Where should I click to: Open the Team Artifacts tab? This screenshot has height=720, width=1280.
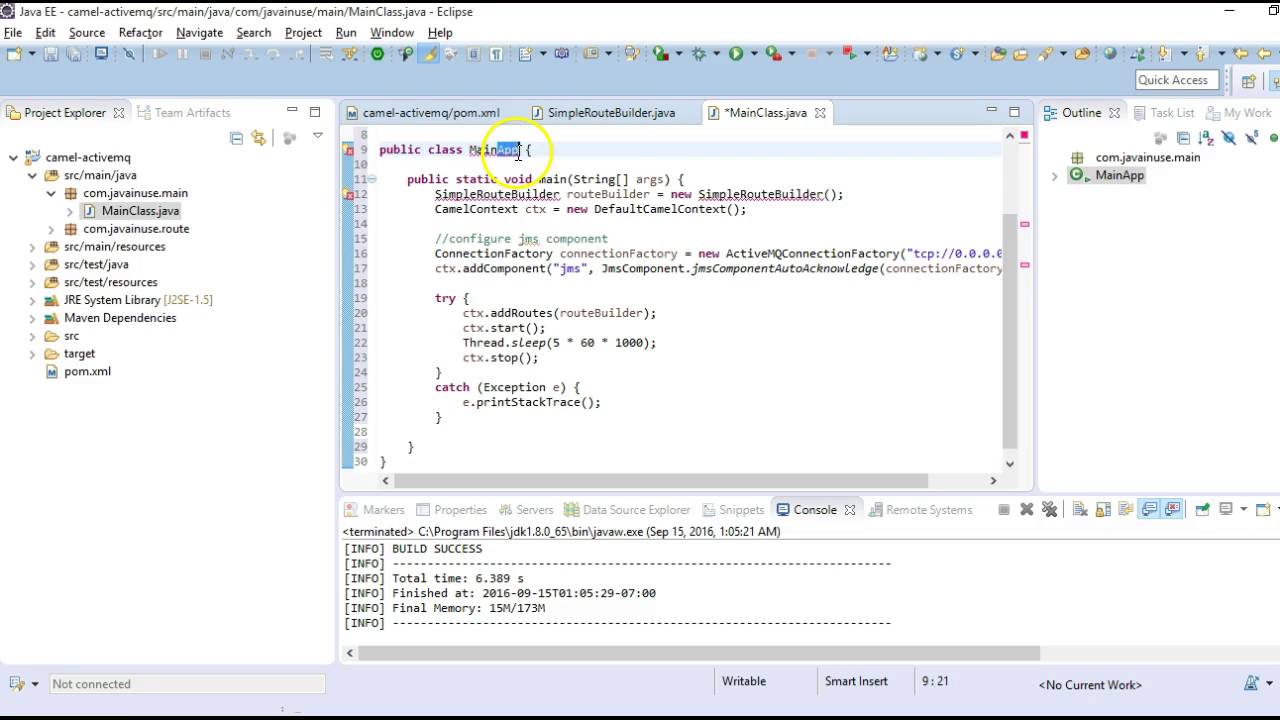(x=184, y=113)
